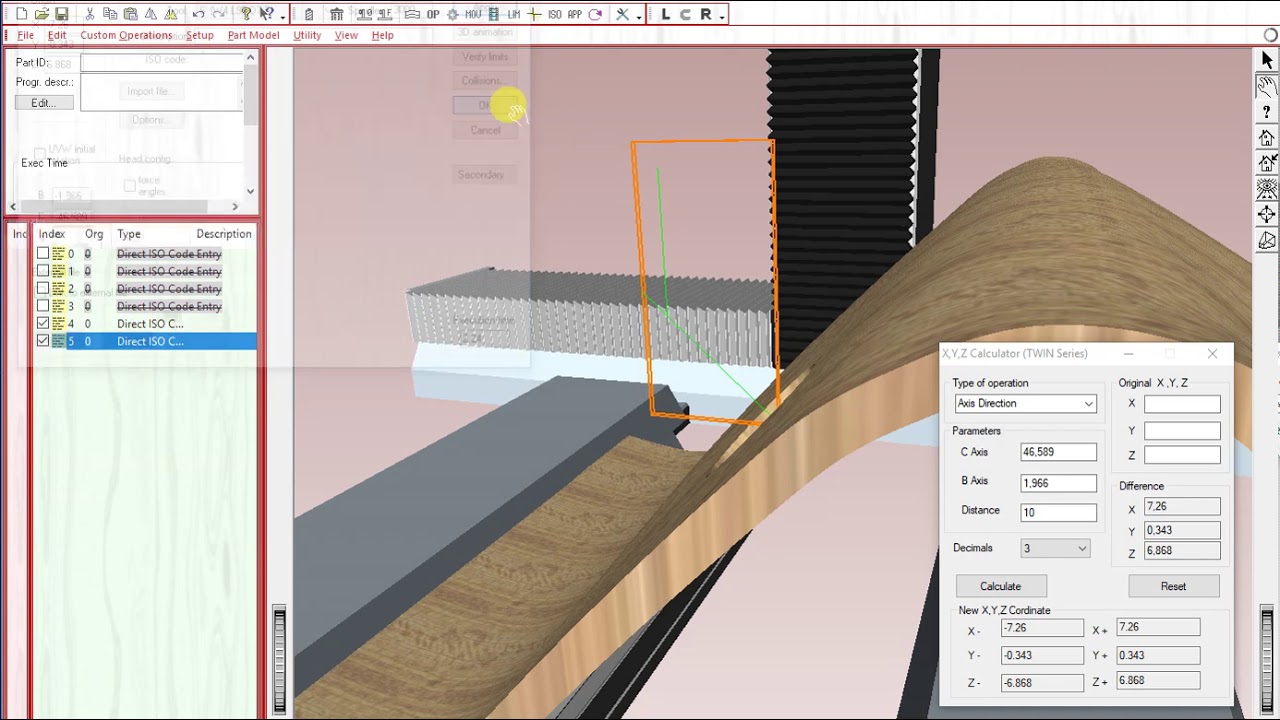Click the crossed tools settings icon
The image size is (1280, 720).
[622, 14]
